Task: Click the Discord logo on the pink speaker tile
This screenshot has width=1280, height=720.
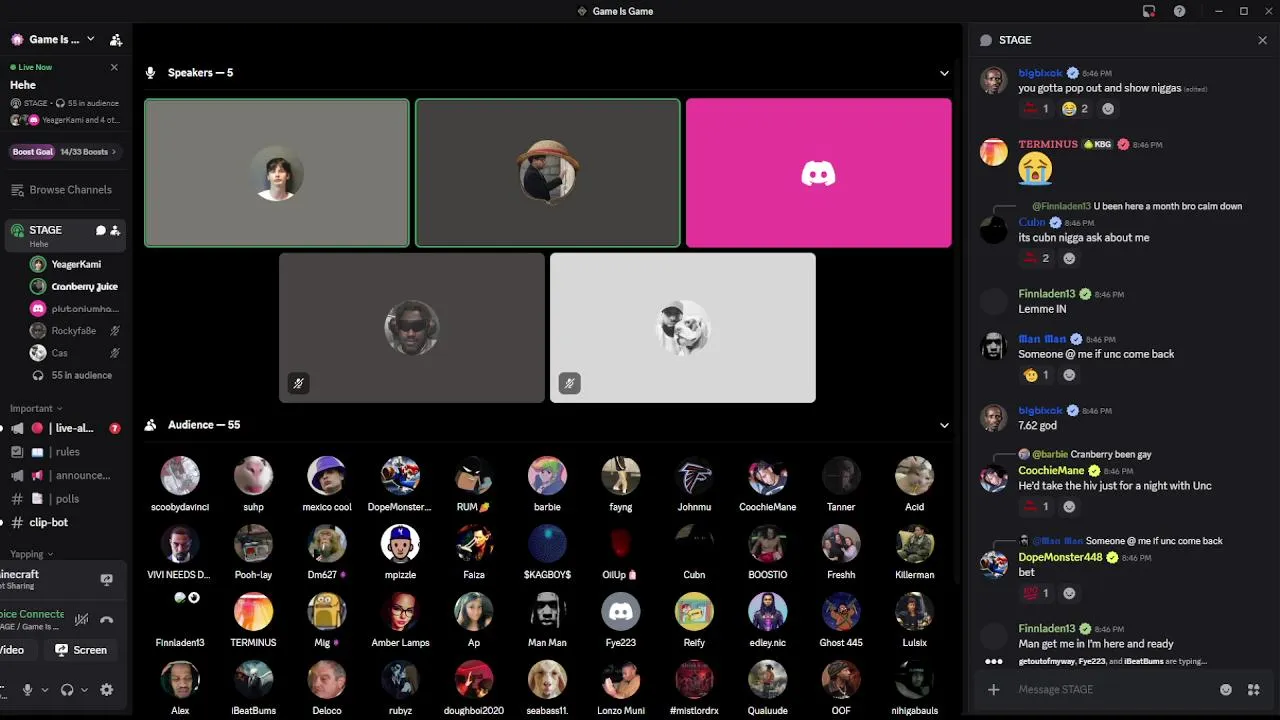Action: (818, 173)
